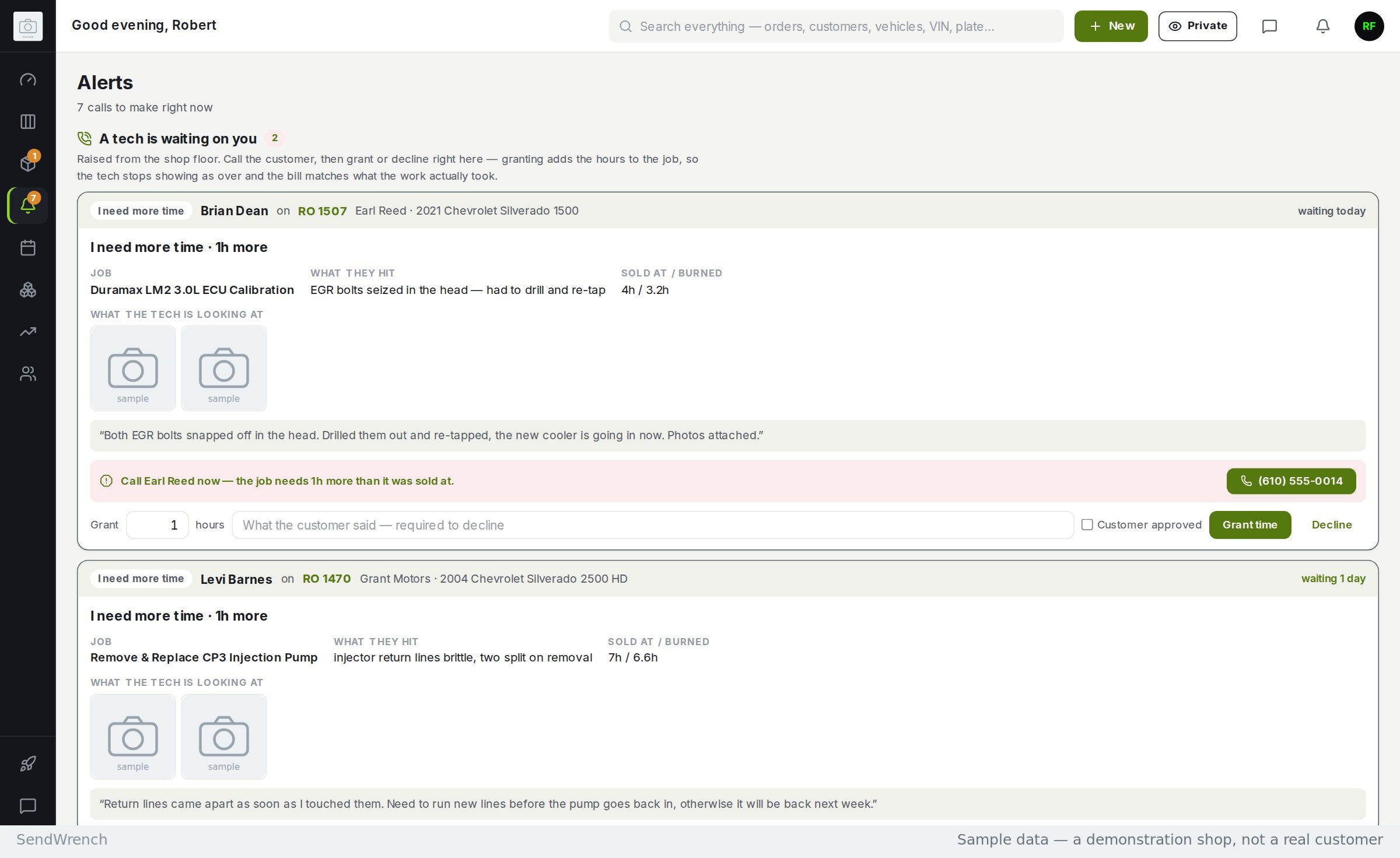This screenshot has height=858, width=1400.
Task: Click the Call Earl Reed now message
Action: [287, 481]
